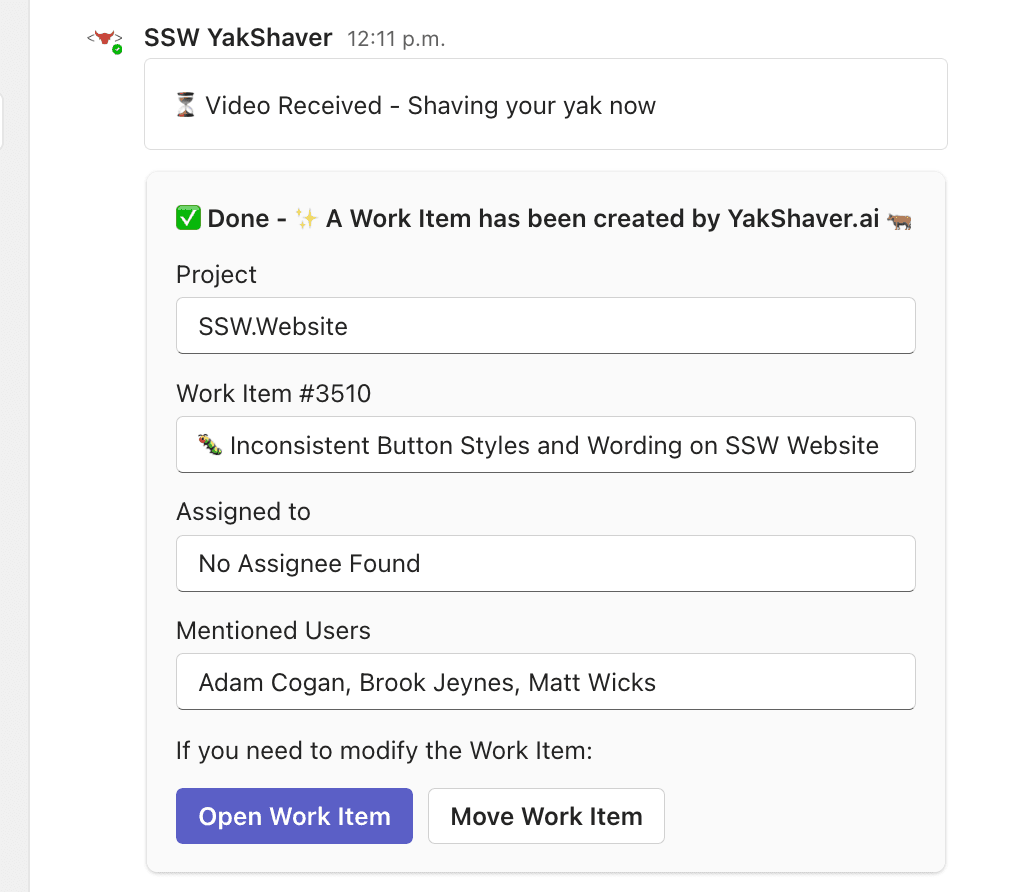Open the SSW YakShaver sender name
The height and width of the screenshot is (892, 1012).
coord(238,39)
